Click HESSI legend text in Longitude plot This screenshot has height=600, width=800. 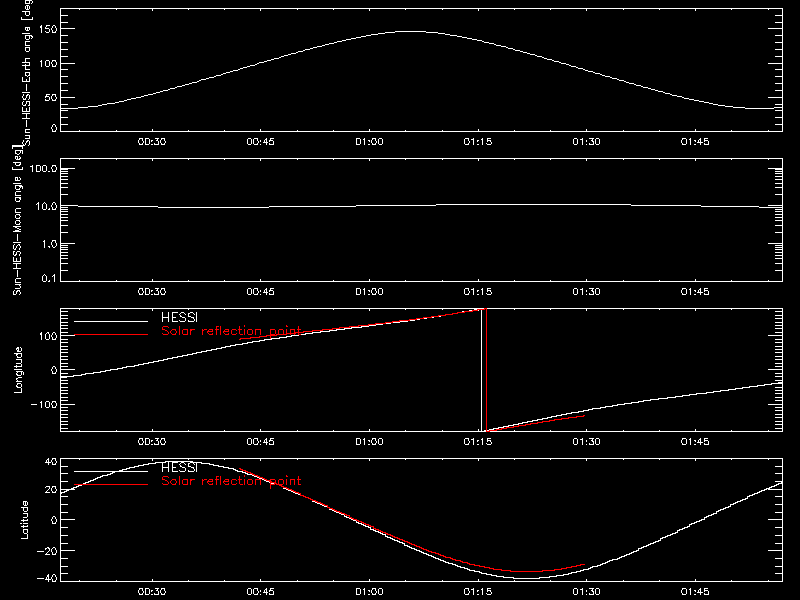(x=179, y=317)
